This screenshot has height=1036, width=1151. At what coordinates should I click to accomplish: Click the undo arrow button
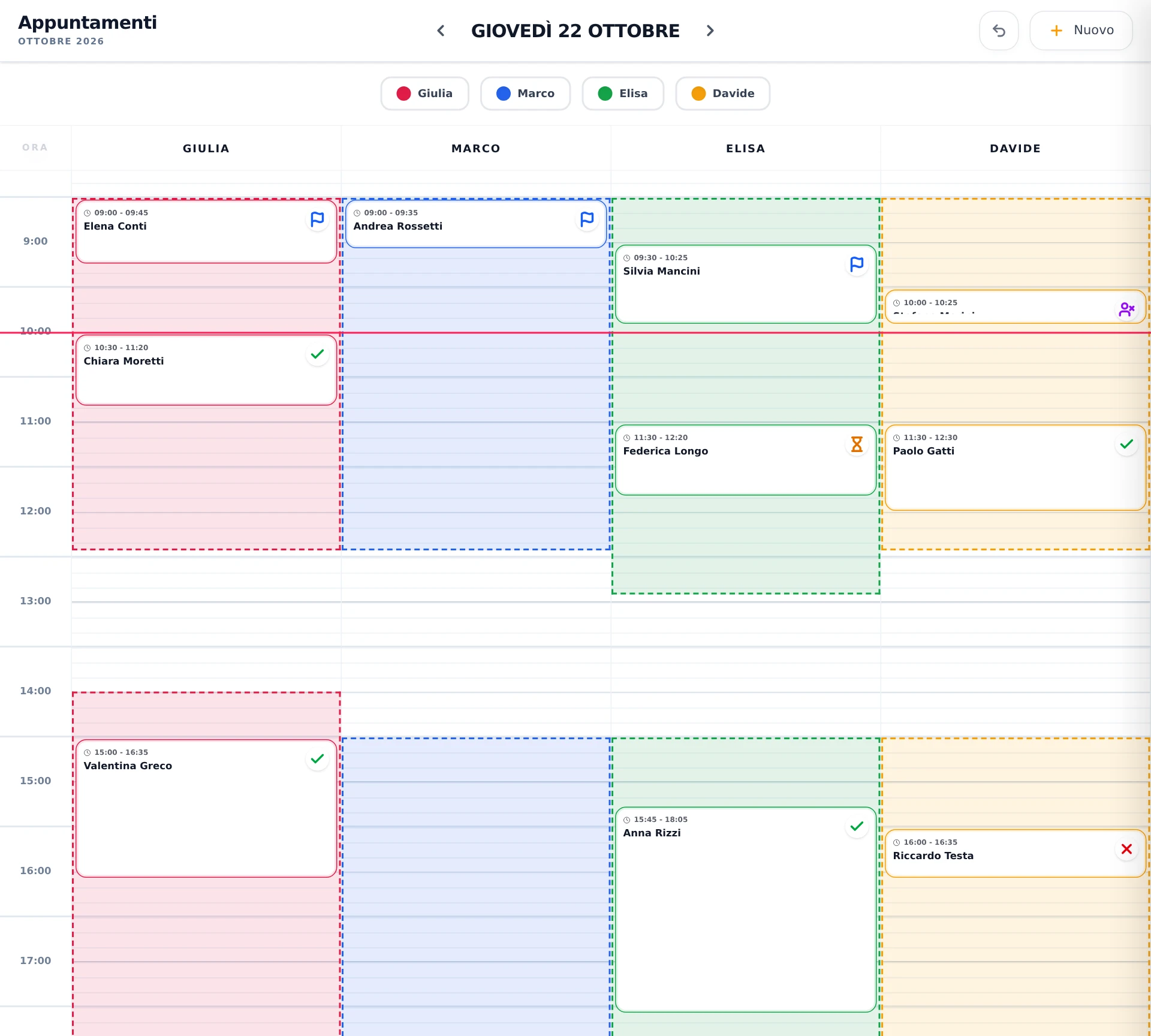tap(999, 31)
